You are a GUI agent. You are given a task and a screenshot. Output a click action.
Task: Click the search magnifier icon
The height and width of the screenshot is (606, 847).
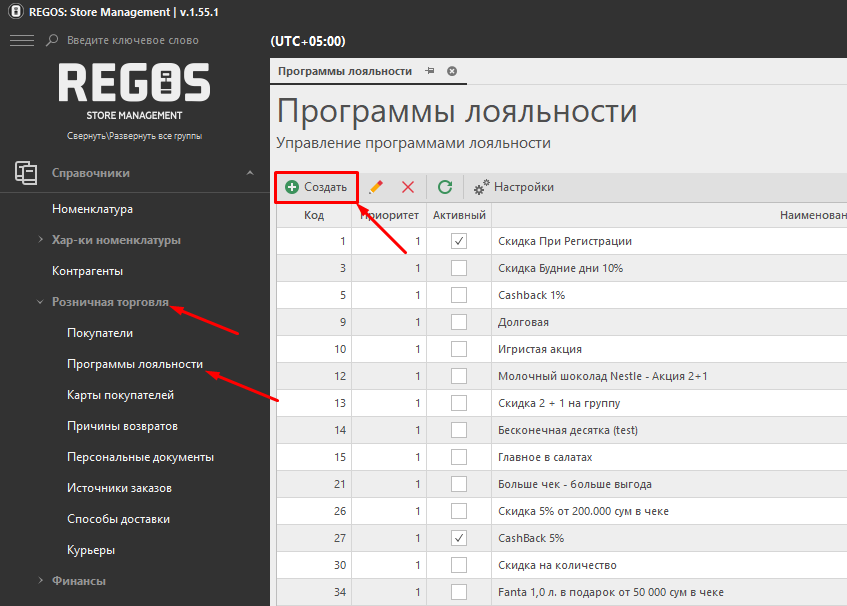point(52,40)
